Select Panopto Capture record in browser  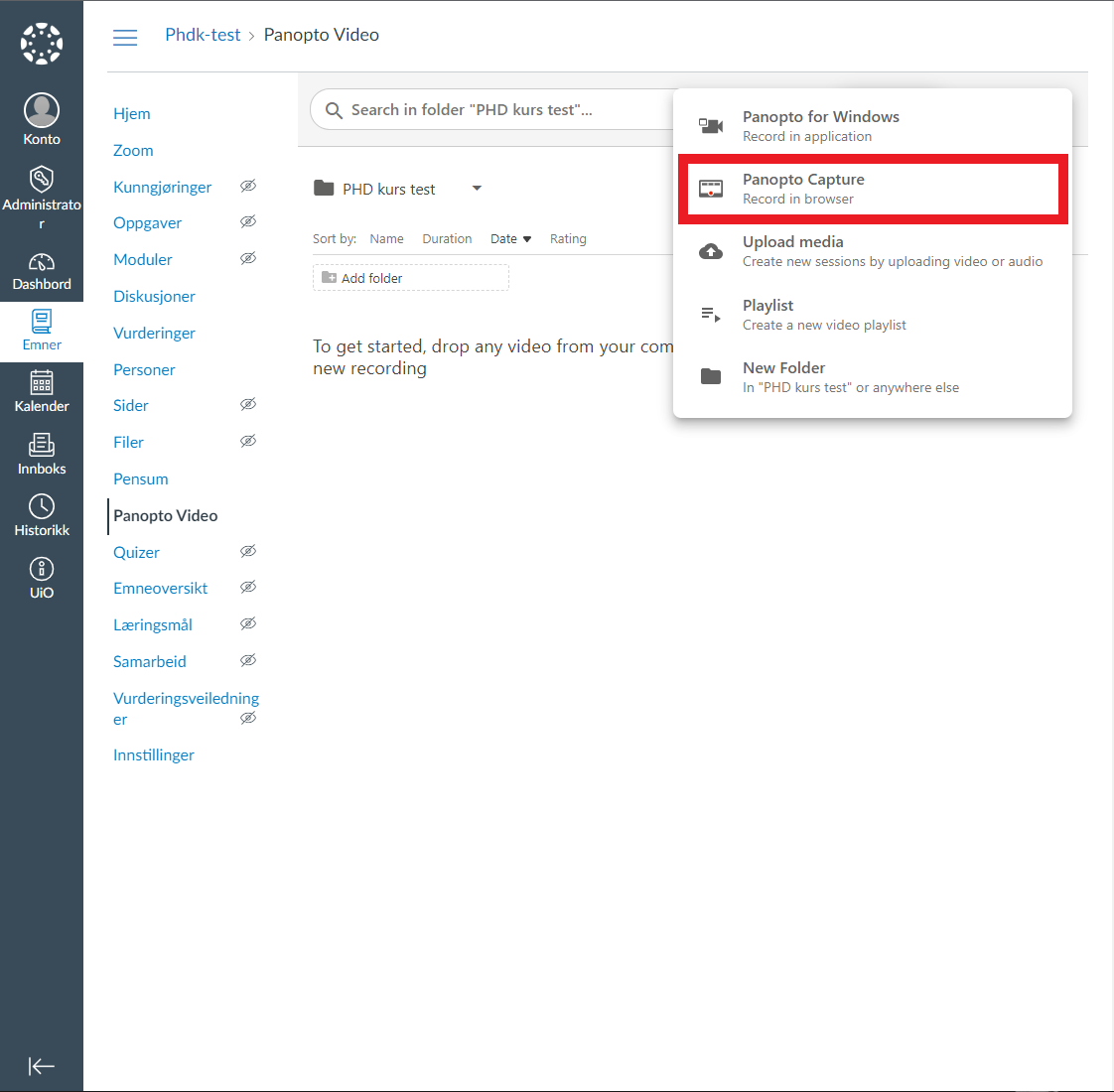point(873,189)
